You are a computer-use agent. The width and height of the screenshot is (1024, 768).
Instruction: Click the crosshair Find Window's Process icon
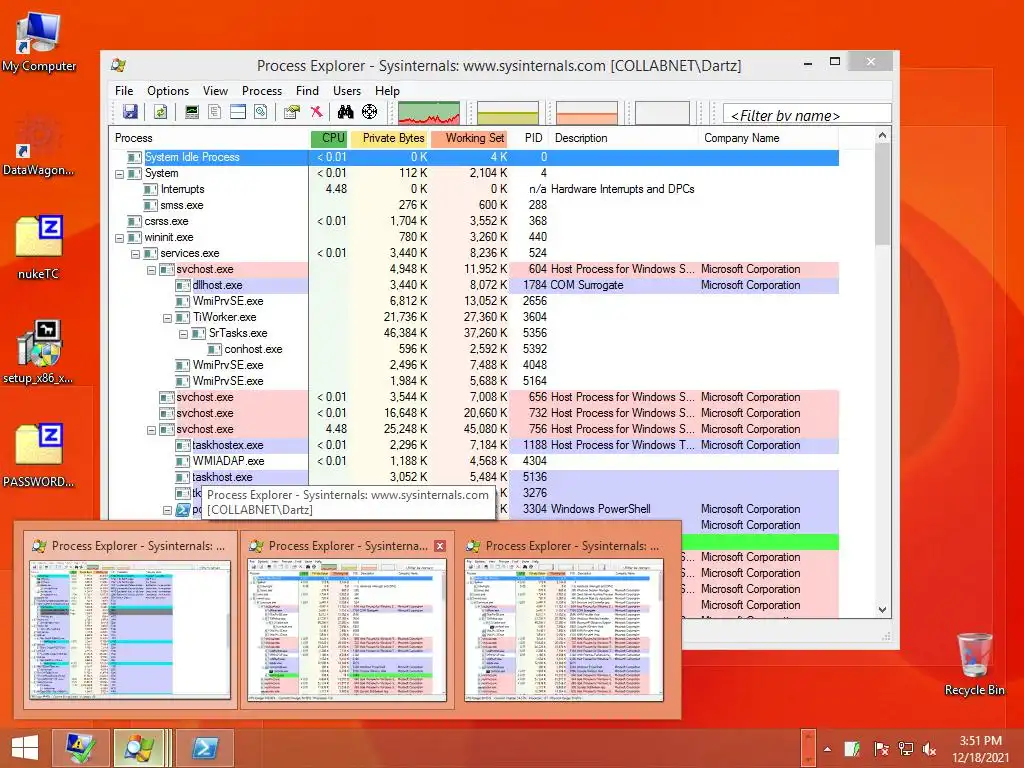click(x=370, y=112)
